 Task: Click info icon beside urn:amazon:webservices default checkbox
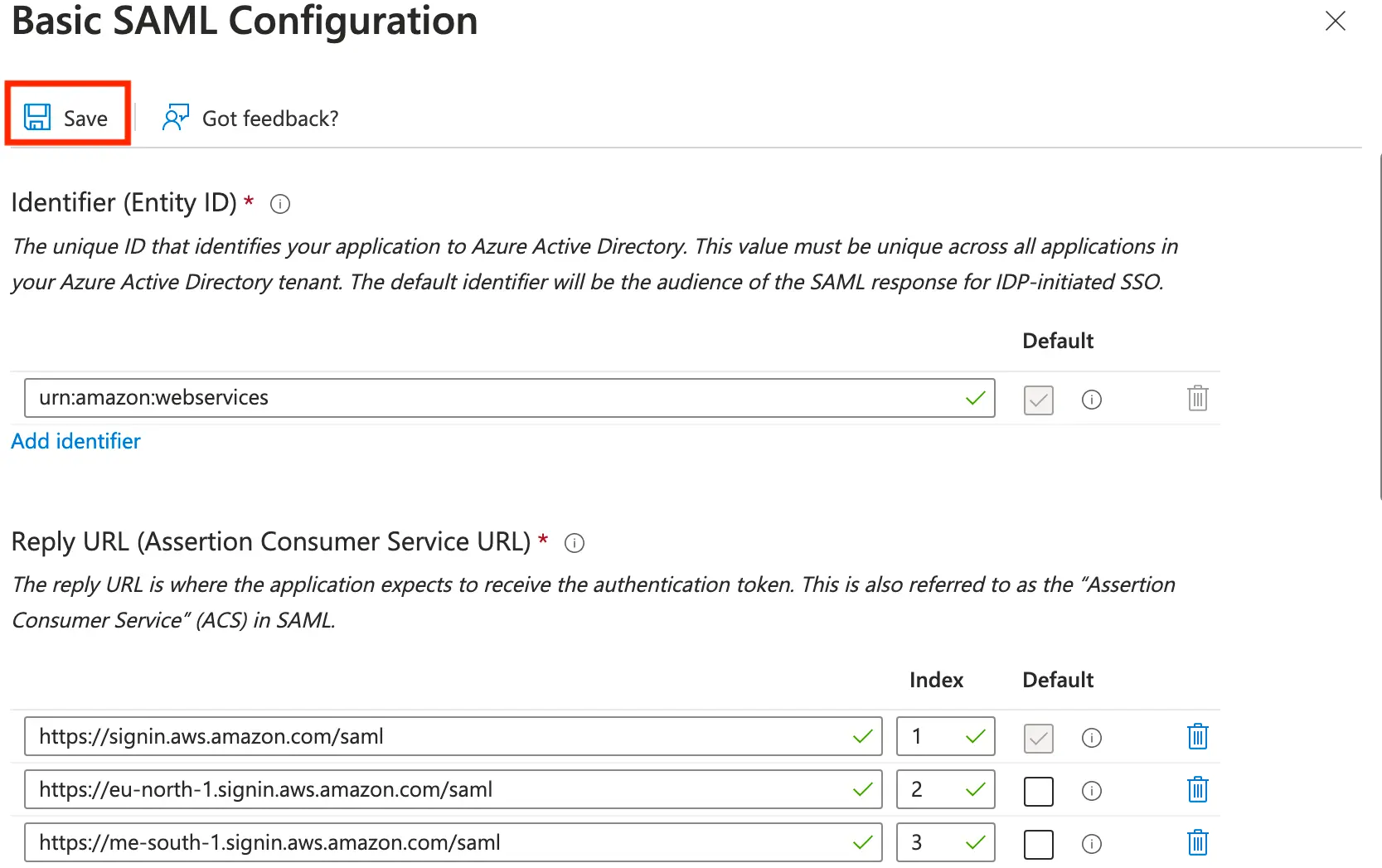1091,400
